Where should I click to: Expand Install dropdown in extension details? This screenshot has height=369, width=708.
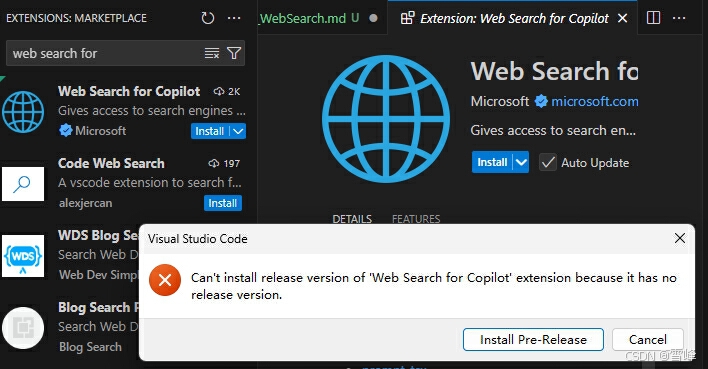[521, 162]
